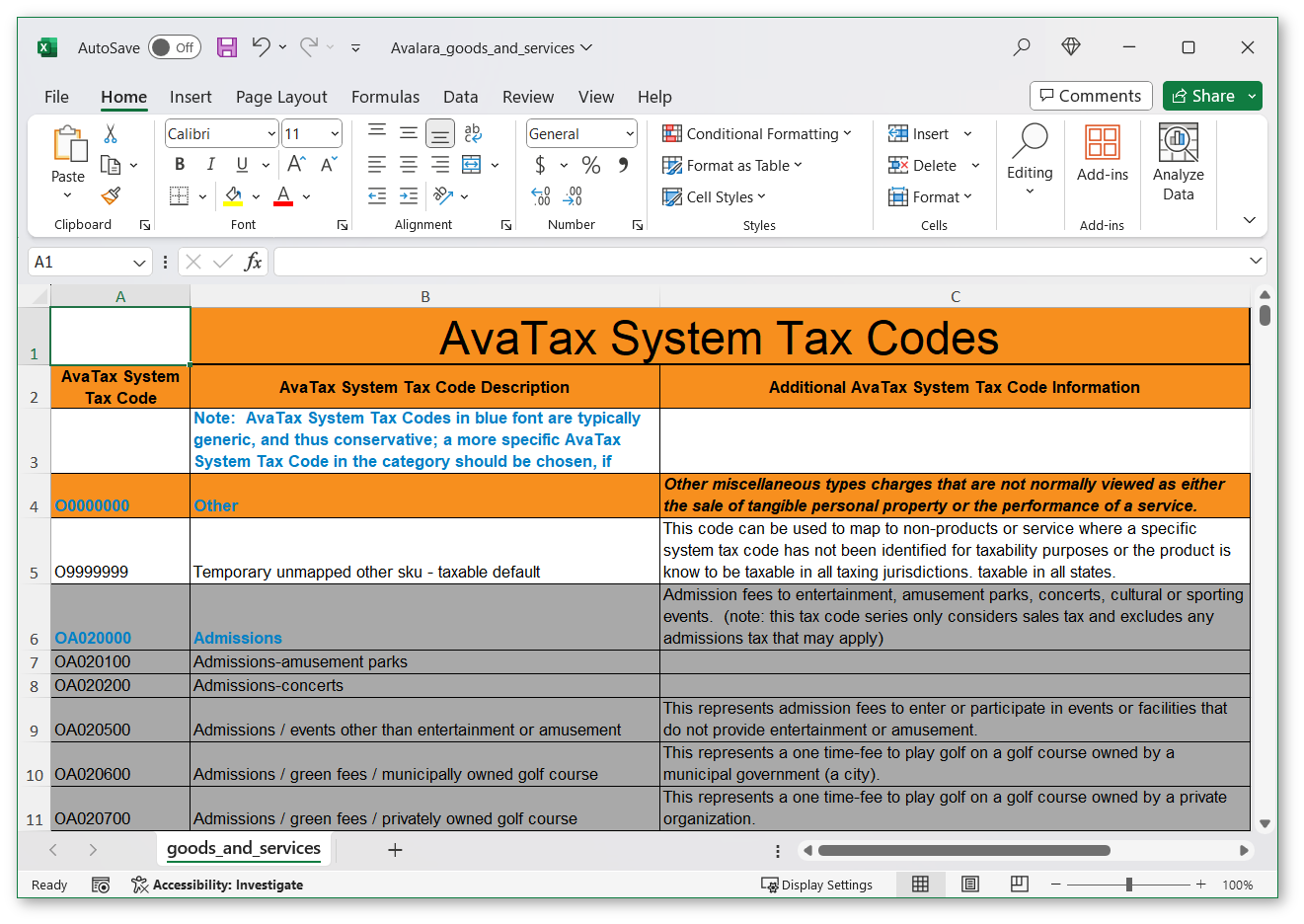Click the macro recording icon in status bar
1304x924 pixels.
(x=101, y=885)
